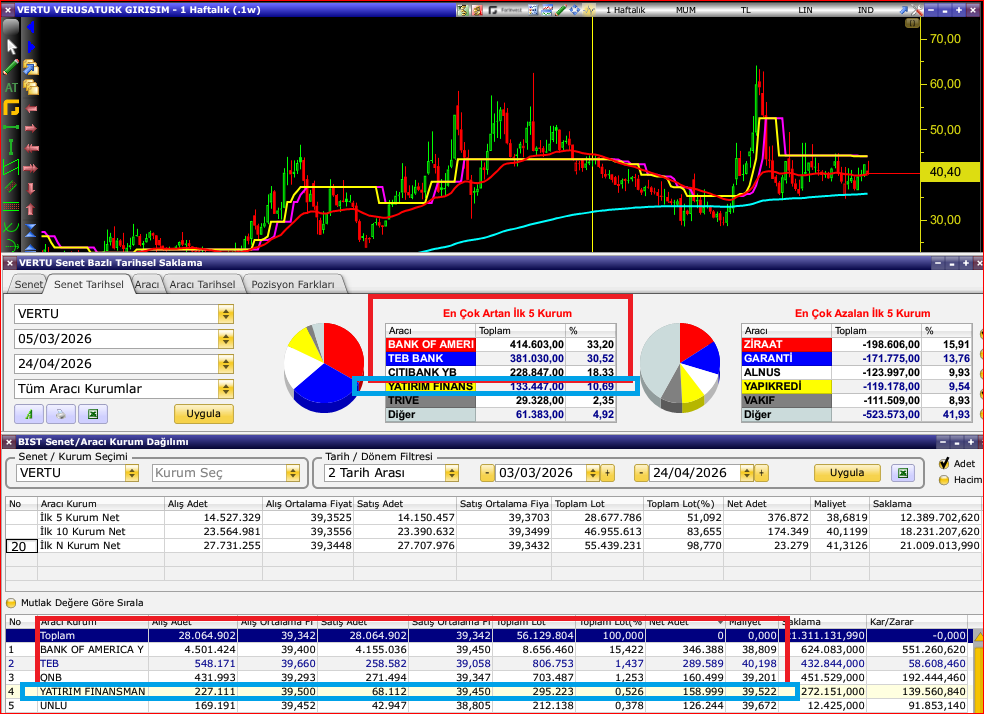Screen dimensions: 984x714
Task: Toggle the highlighted waveform indicator icon
Action: [589, 10]
